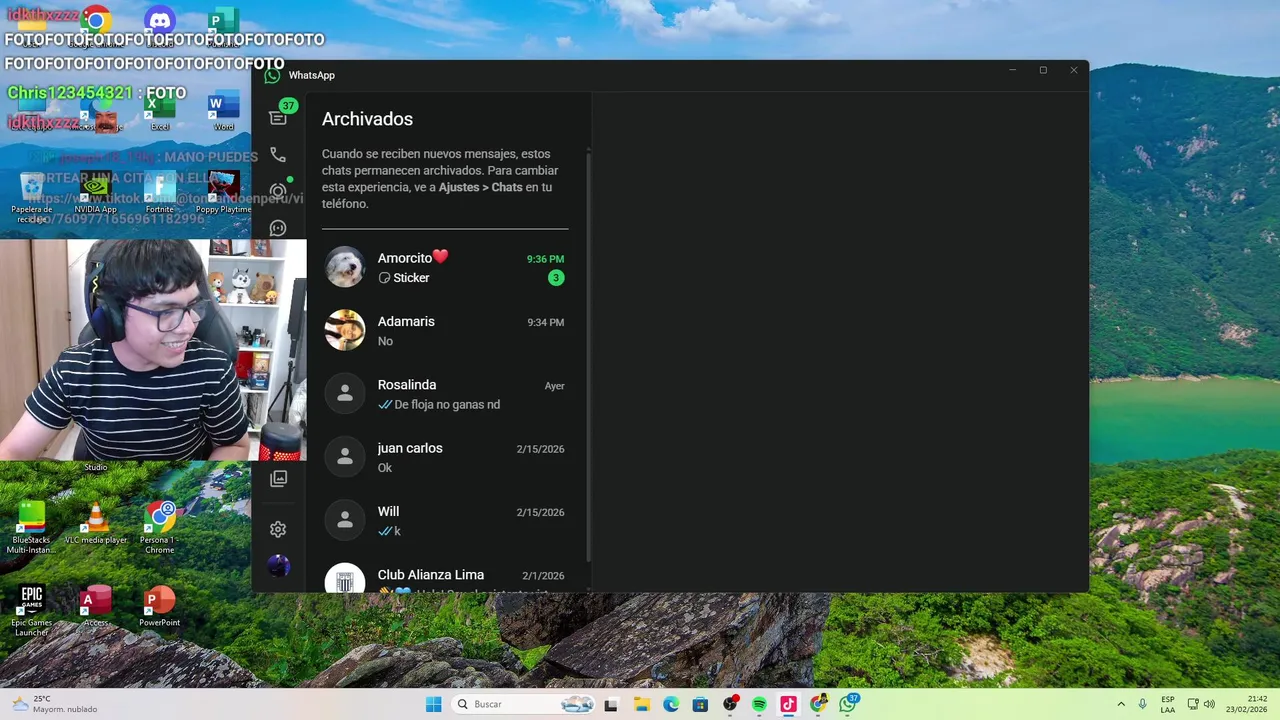Select the Google Chrome desktop shortcut
Screen dimensions: 1280x720
pyautogui.click(x=96, y=26)
